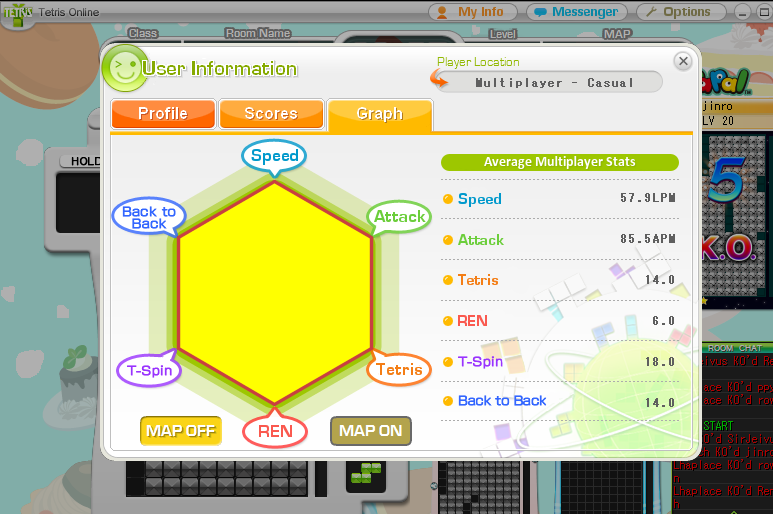Click the Attack stat row label
Image resolution: width=773 pixels, height=514 pixels.
pos(481,240)
